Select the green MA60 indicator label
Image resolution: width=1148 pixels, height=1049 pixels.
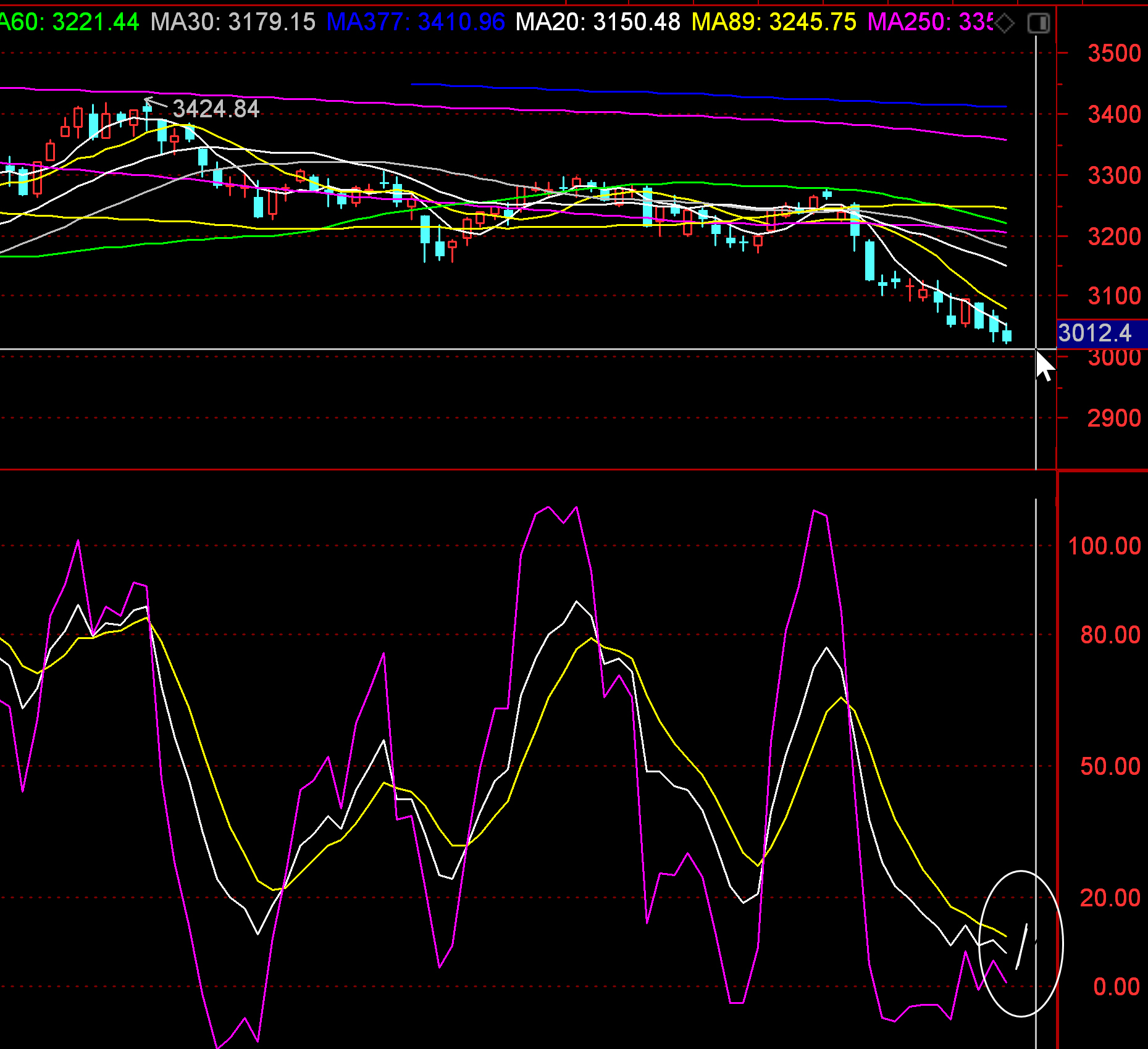click(69, 22)
